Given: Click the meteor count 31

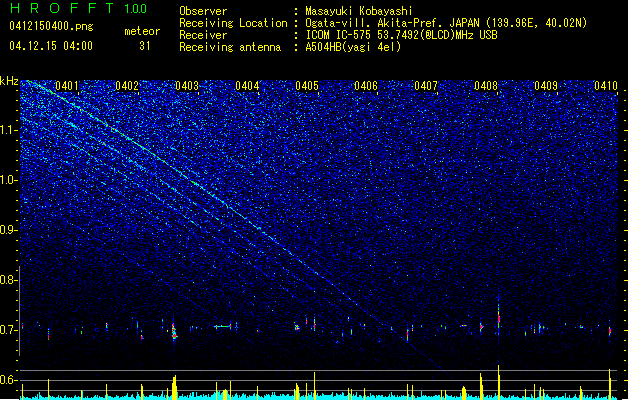Looking at the screenshot, I should click(x=144, y=46).
